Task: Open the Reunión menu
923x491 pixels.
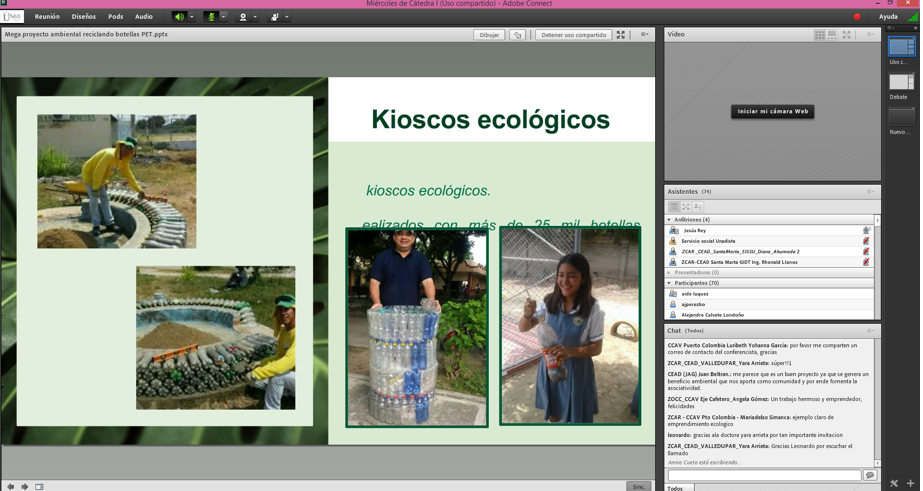Action: tap(47, 16)
